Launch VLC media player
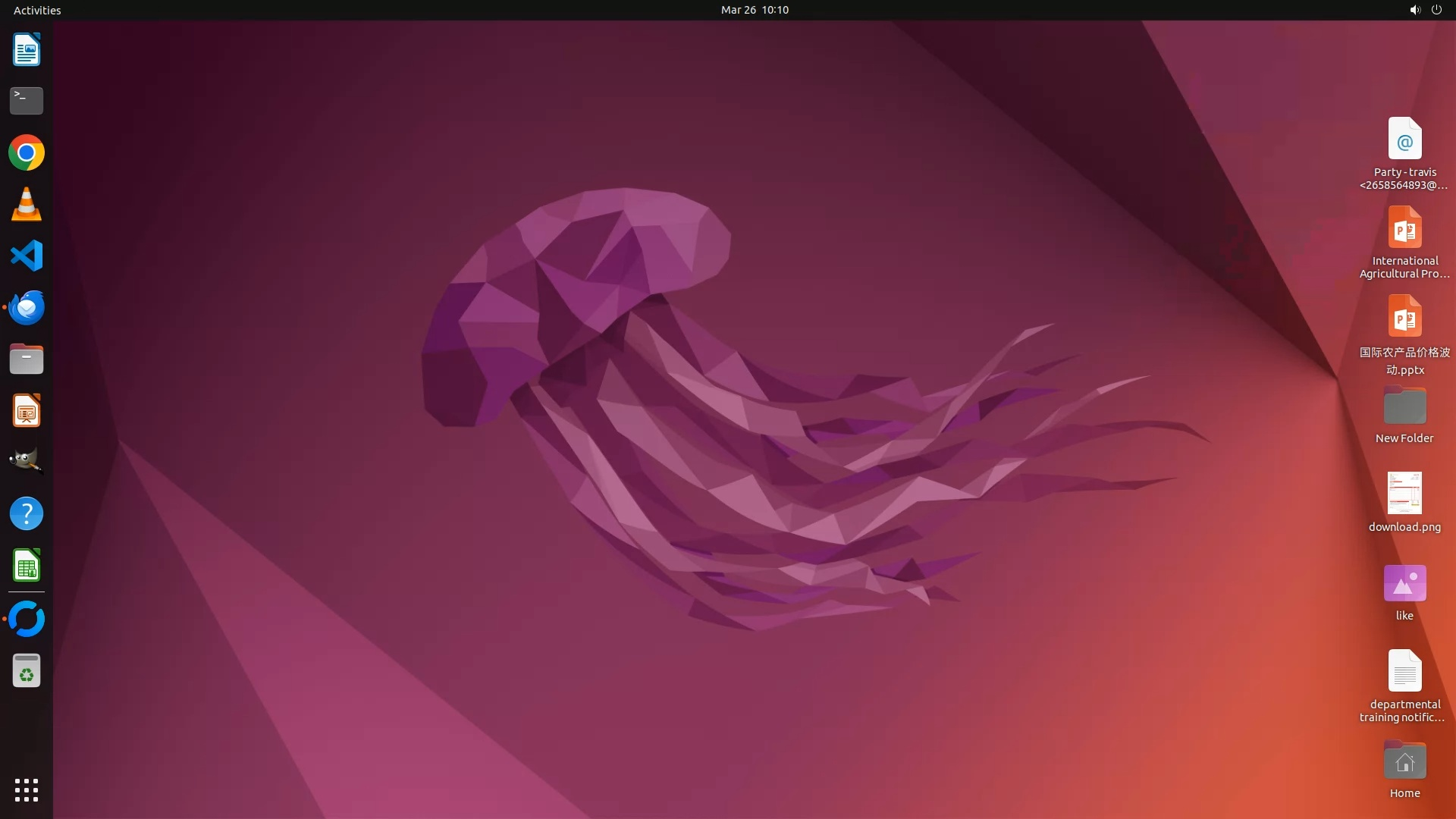The height and width of the screenshot is (819, 1456). click(x=27, y=205)
